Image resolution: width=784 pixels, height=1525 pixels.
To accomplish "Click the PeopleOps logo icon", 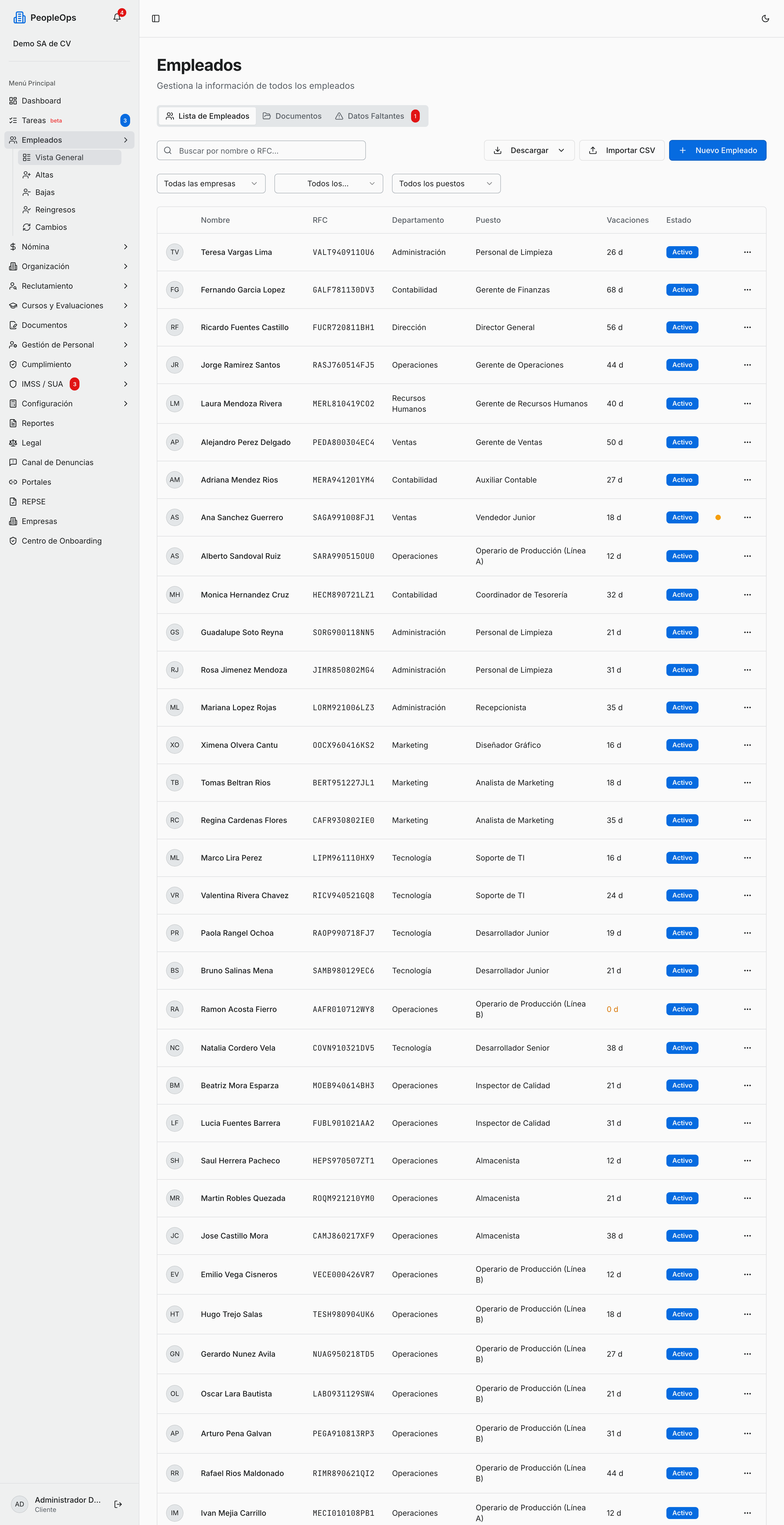I will pyautogui.click(x=20, y=18).
